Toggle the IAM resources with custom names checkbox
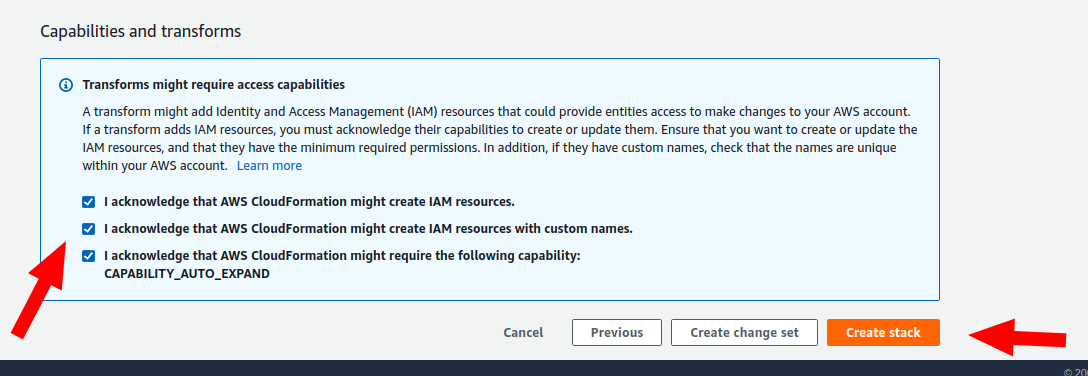Screen dimensions: 1088x376 pyautogui.click(x=88, y=228)
